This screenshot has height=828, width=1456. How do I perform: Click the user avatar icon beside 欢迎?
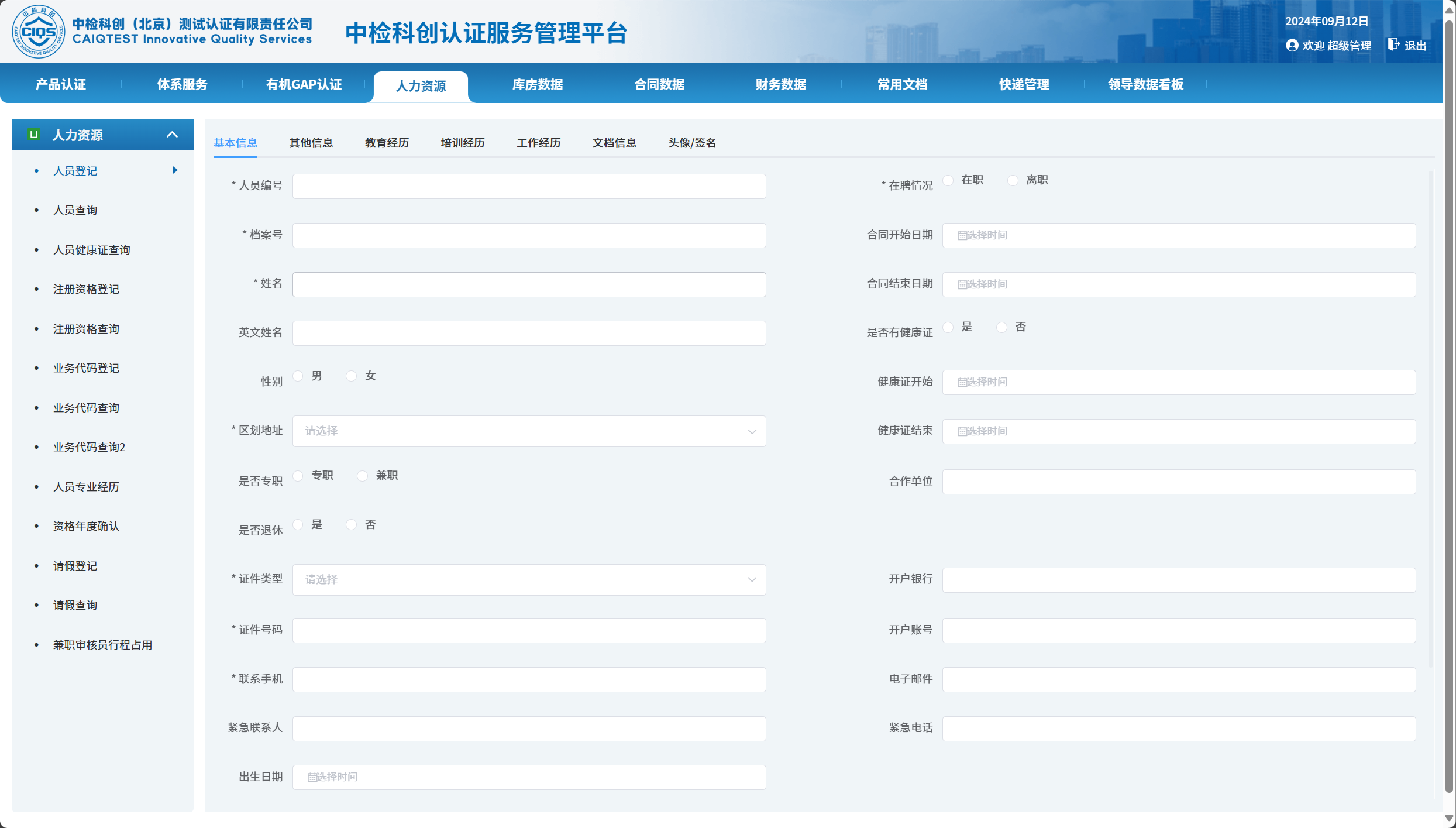(x=1292, y=46)
